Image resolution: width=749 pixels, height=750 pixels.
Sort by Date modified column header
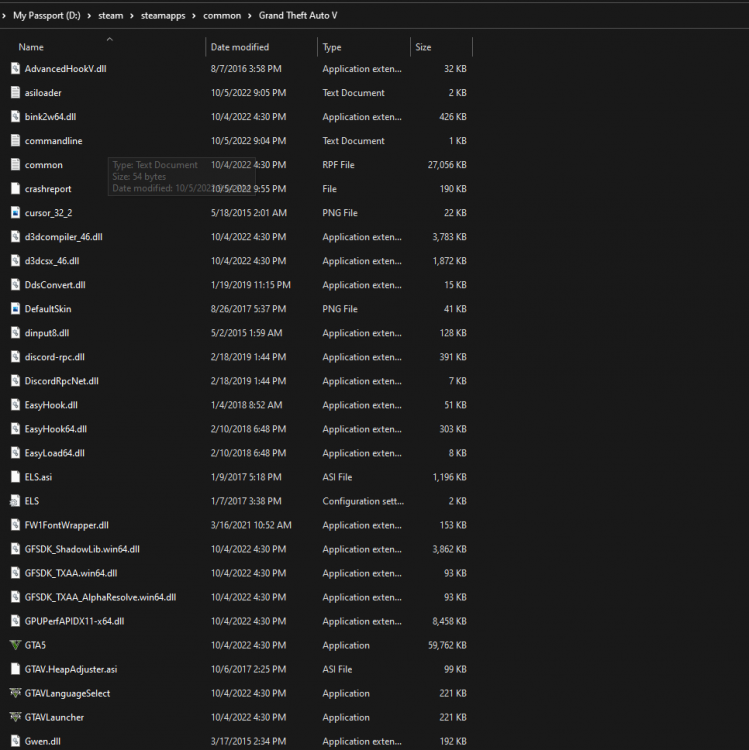tap(240, 47)
